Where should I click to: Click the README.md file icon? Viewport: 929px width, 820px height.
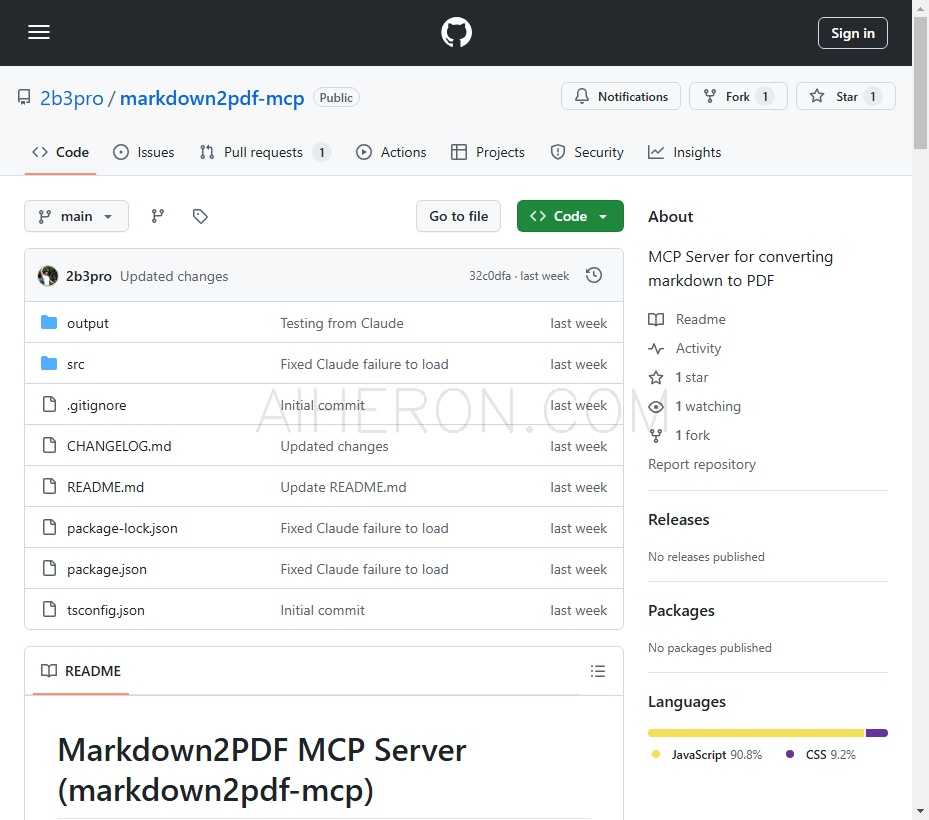(x=49, y=486)
